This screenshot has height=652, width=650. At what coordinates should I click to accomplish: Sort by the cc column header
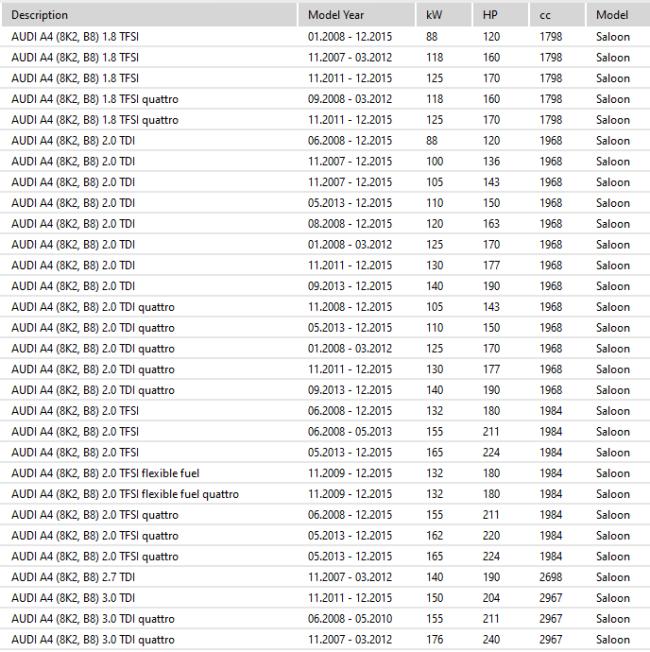[x=558, y=15]
